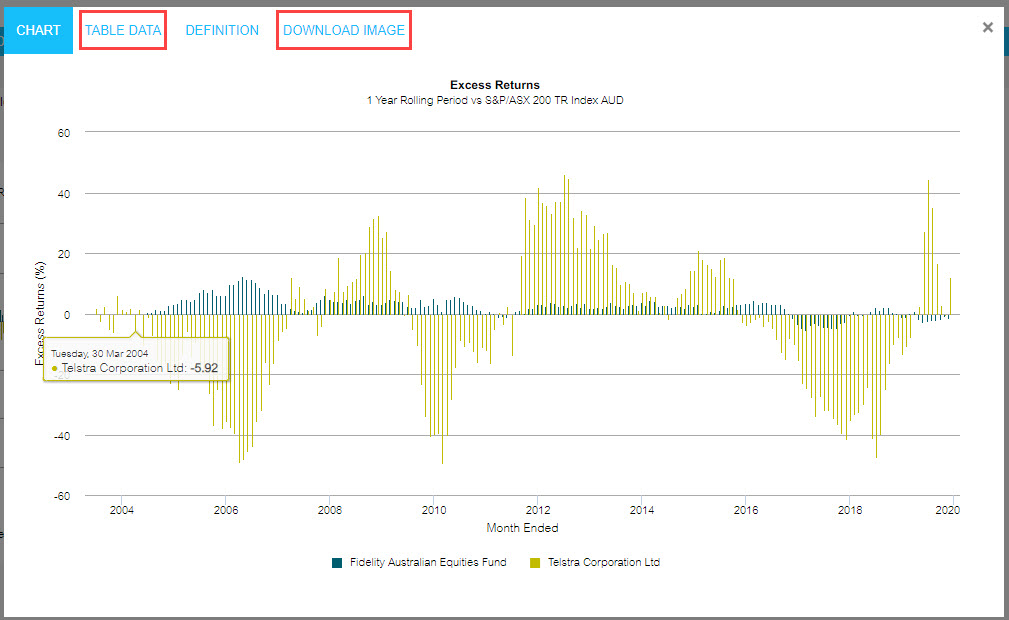Click the teal Fidelity legend swatch
This screenshot has height=620, width=1009.
tap(337, 562)
